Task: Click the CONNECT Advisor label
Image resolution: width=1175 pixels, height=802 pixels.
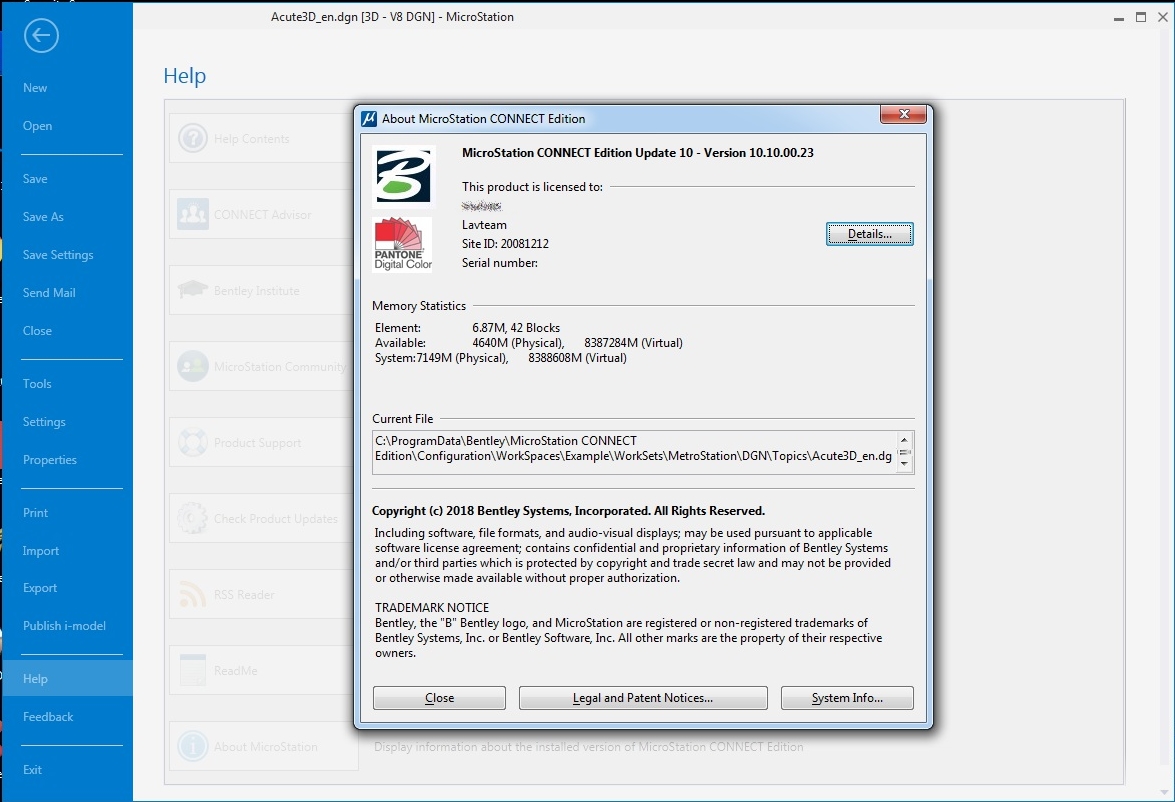Action: 262,214
